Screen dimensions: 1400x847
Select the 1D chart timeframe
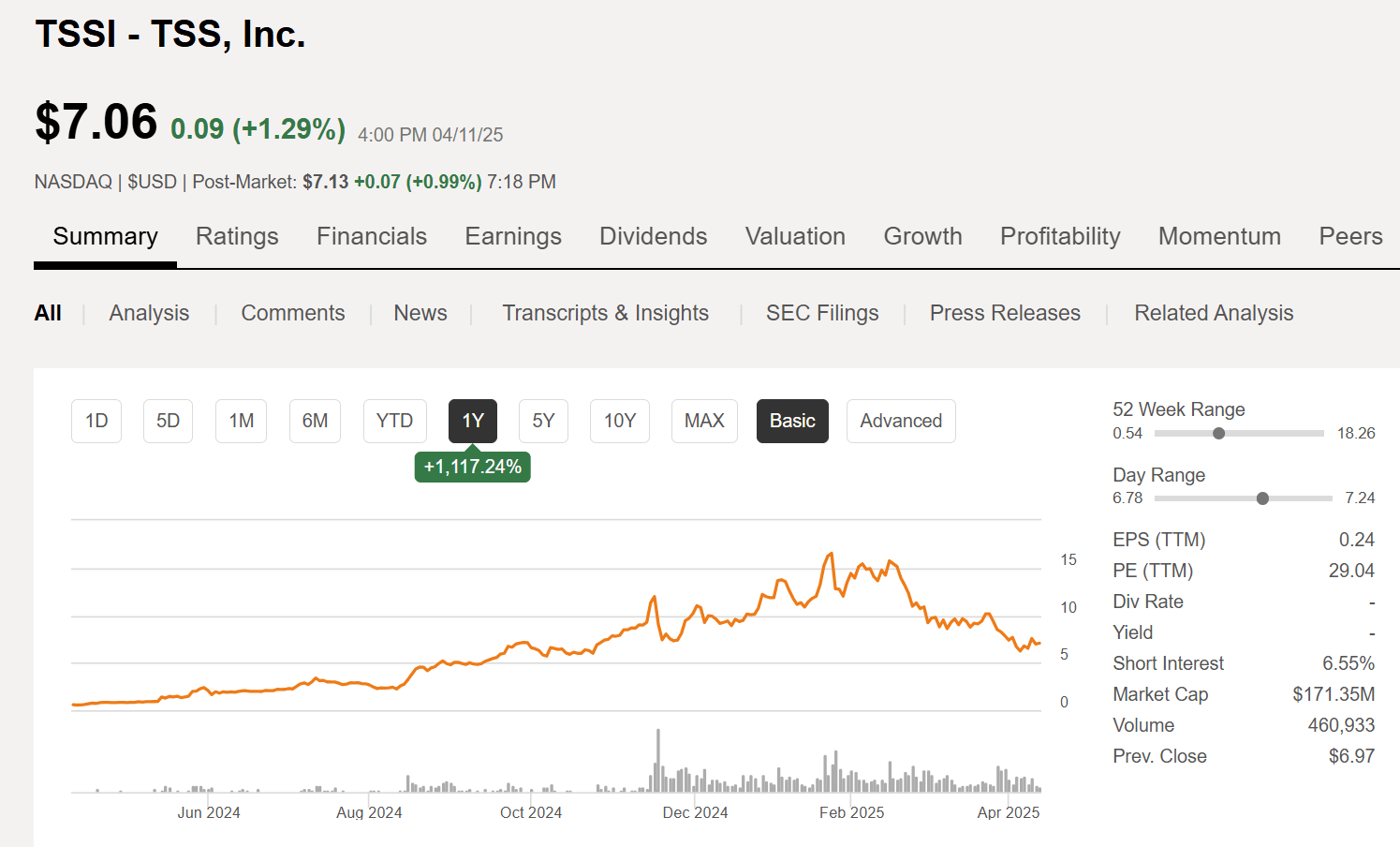point(96,421)
